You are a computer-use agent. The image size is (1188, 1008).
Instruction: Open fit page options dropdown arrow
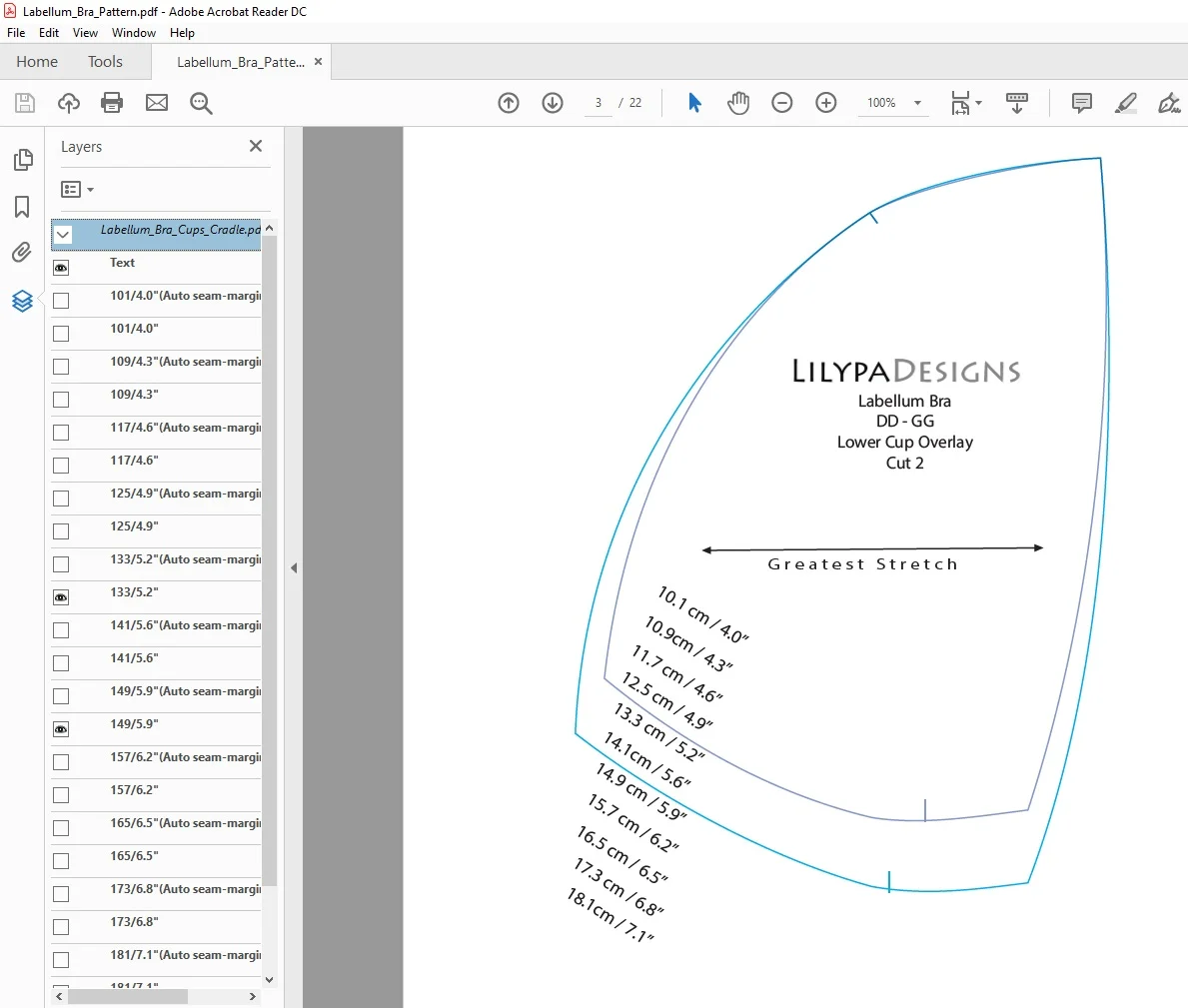pos(978,103)
